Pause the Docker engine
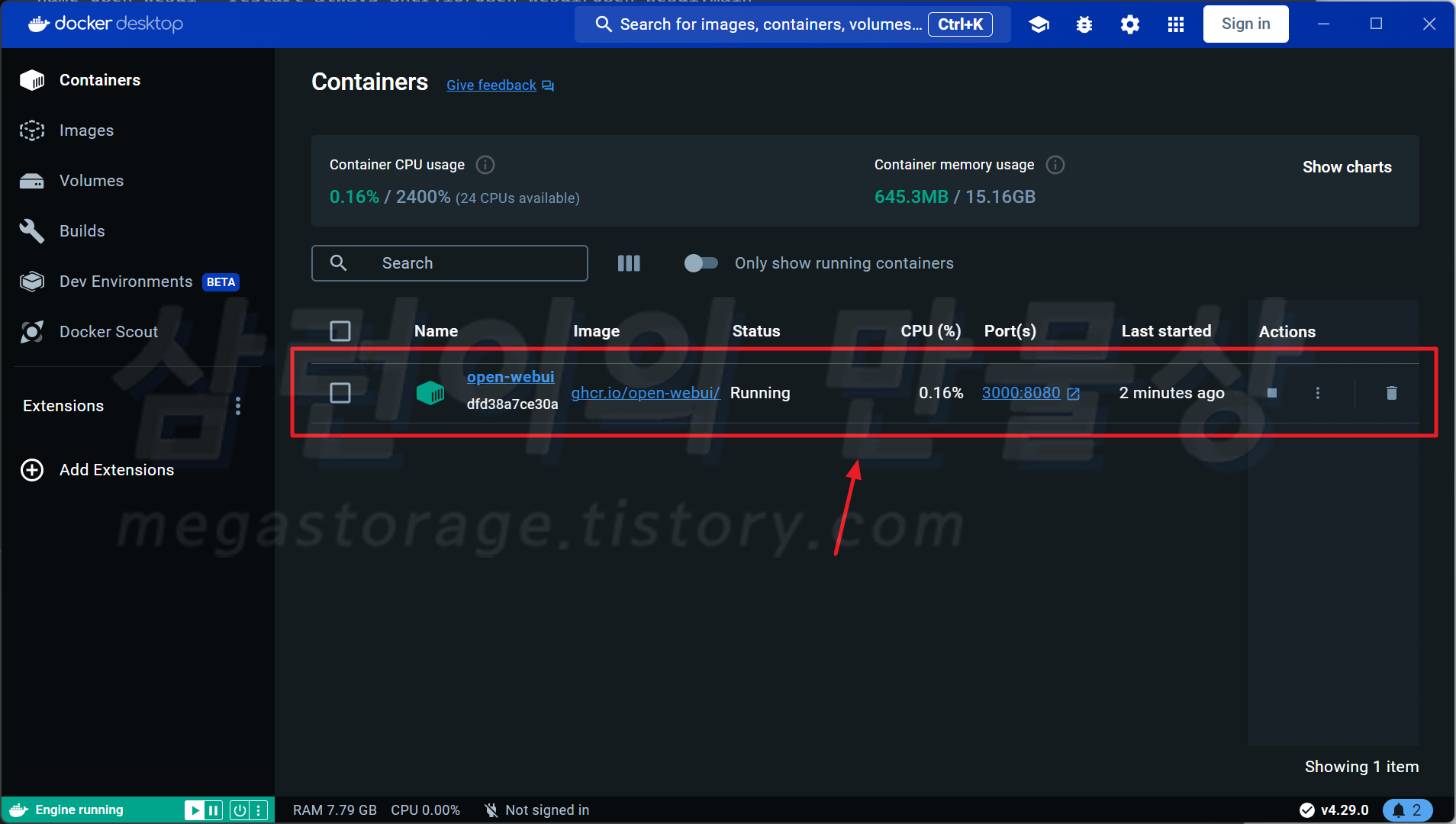Viewport: 1456px width, 824px height. 214,810
